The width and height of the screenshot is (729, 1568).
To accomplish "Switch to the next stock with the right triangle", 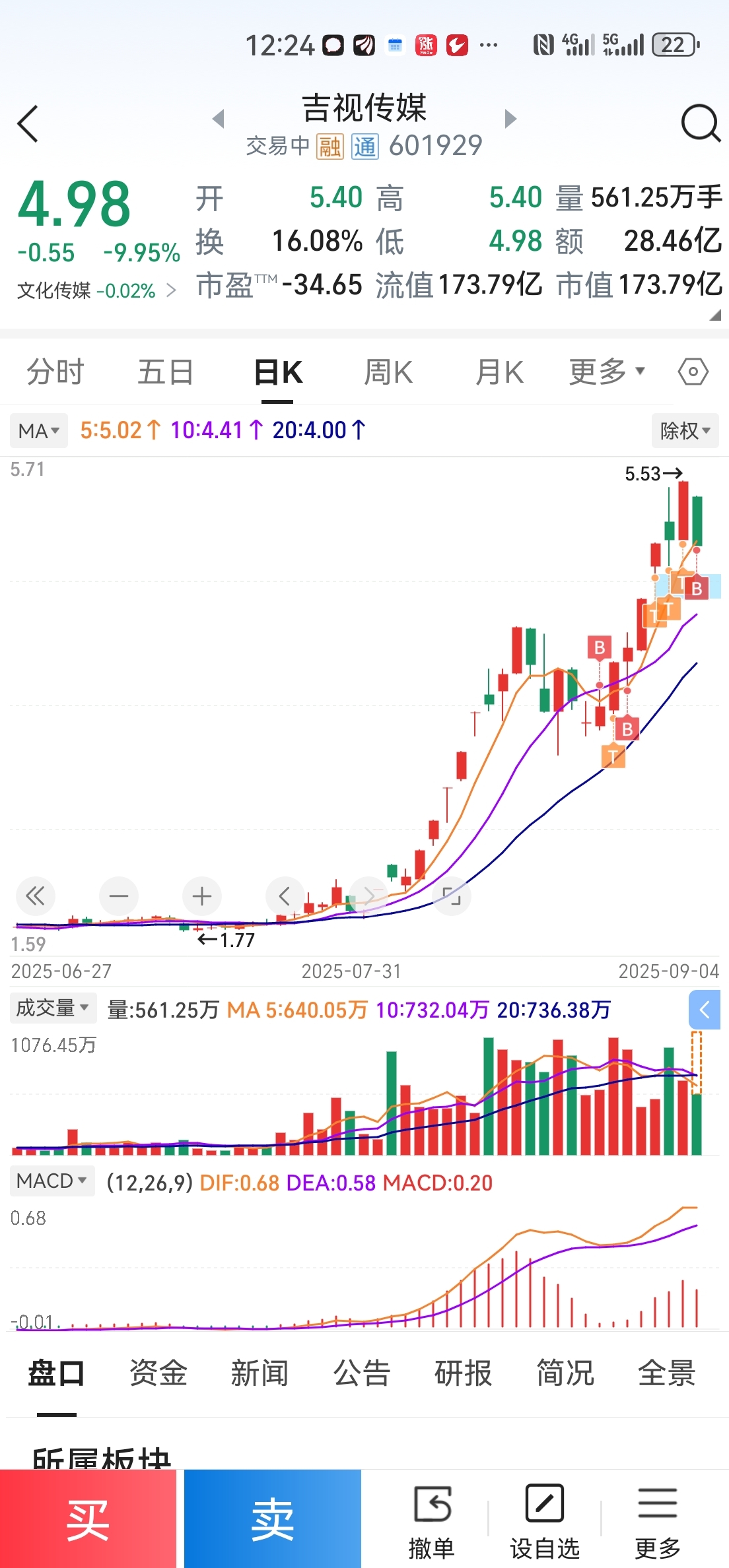I will tap(510, 119).
